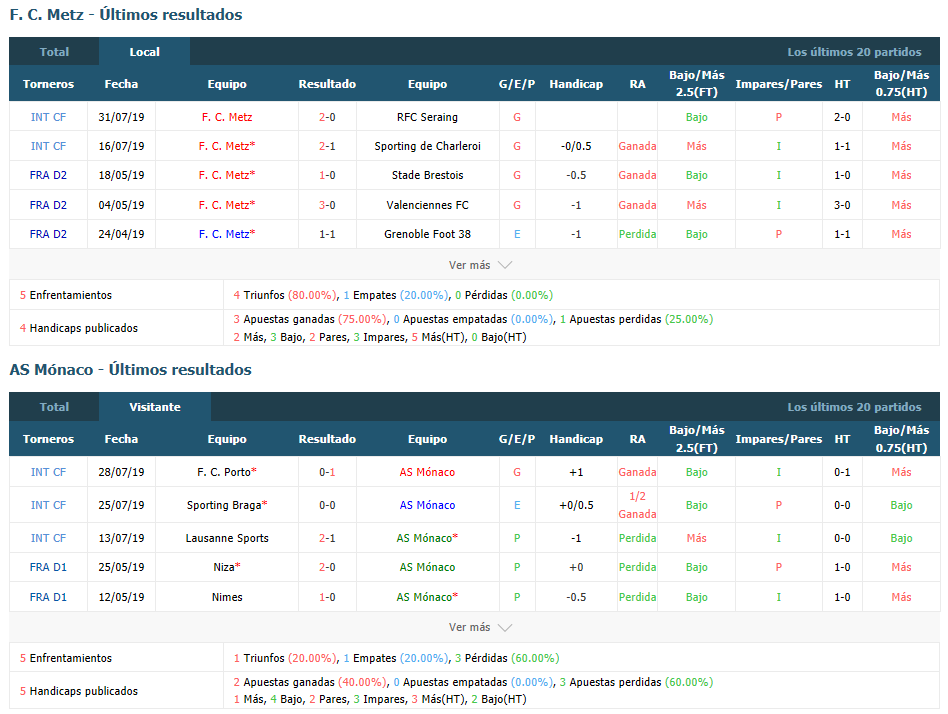Image resolution: width=948 pixels, height=714 pixels.
Task: Click HT score 3-0 in the Valenciennes row
Action: [x=842, y=205]
